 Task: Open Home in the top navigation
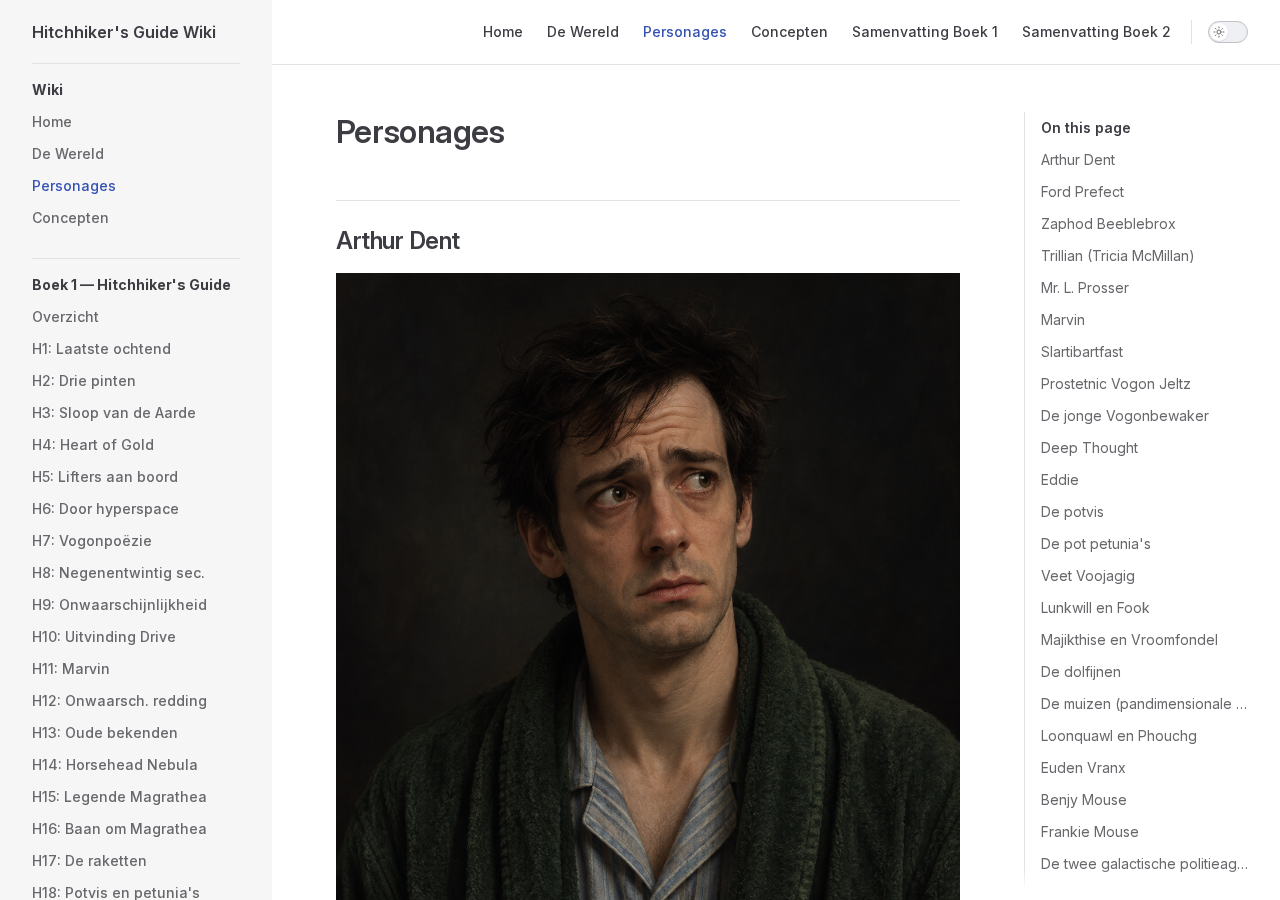[503, 32]
